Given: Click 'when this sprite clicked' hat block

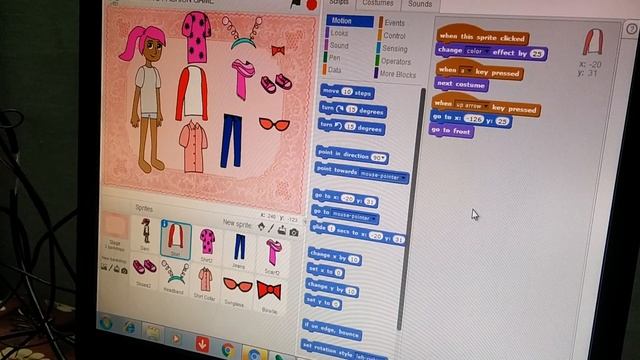Looking at the screenshot, I should click(x=482, y=36).
